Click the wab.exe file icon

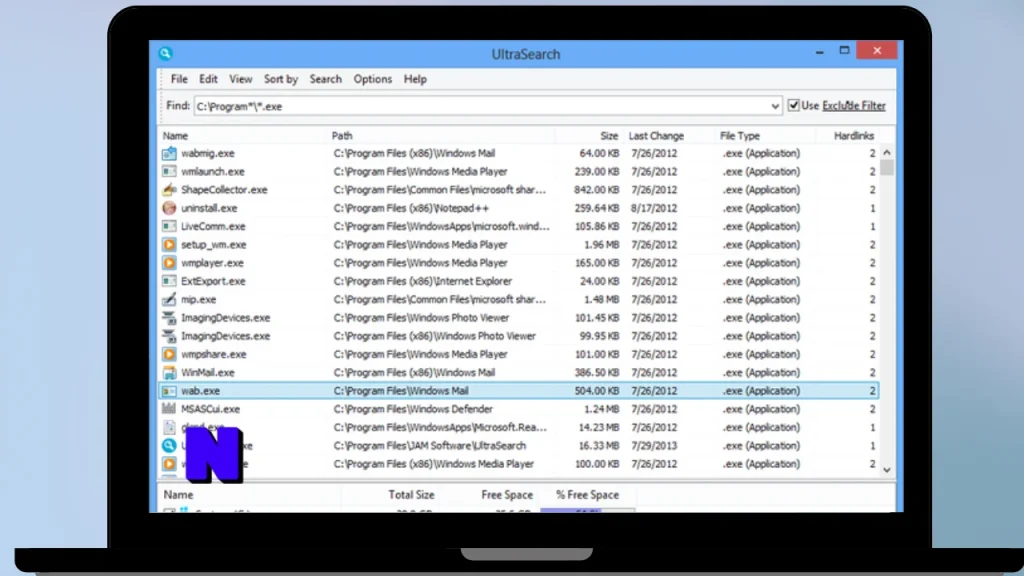169,391
